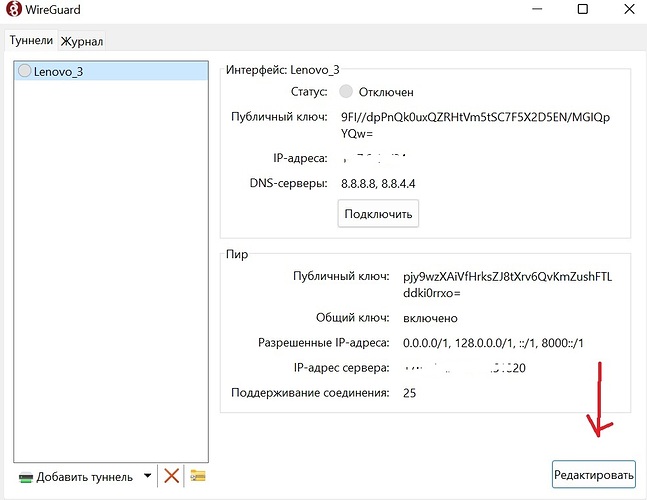Click the Пир group title
This screenshot has width=647, height=500.
pos(237,254)
